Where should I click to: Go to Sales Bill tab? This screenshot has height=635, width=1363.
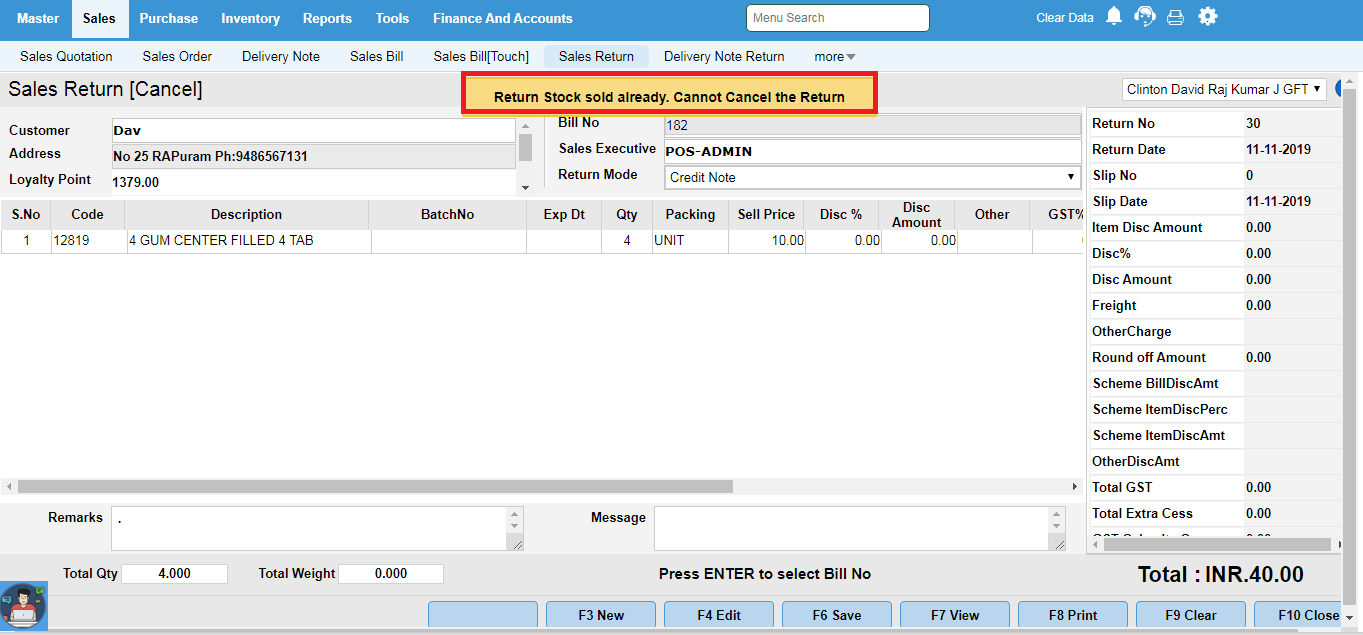[x=377, y=56]
